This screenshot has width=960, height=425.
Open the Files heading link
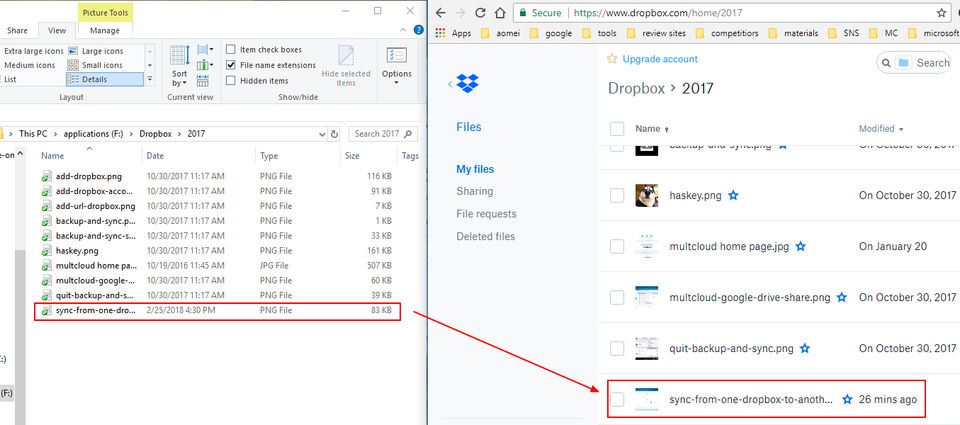tap(469, 127)
